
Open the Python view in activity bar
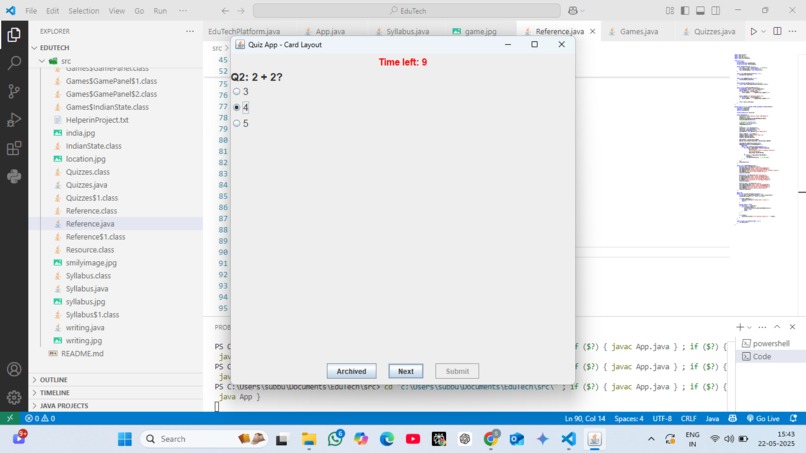click(14, 176)
